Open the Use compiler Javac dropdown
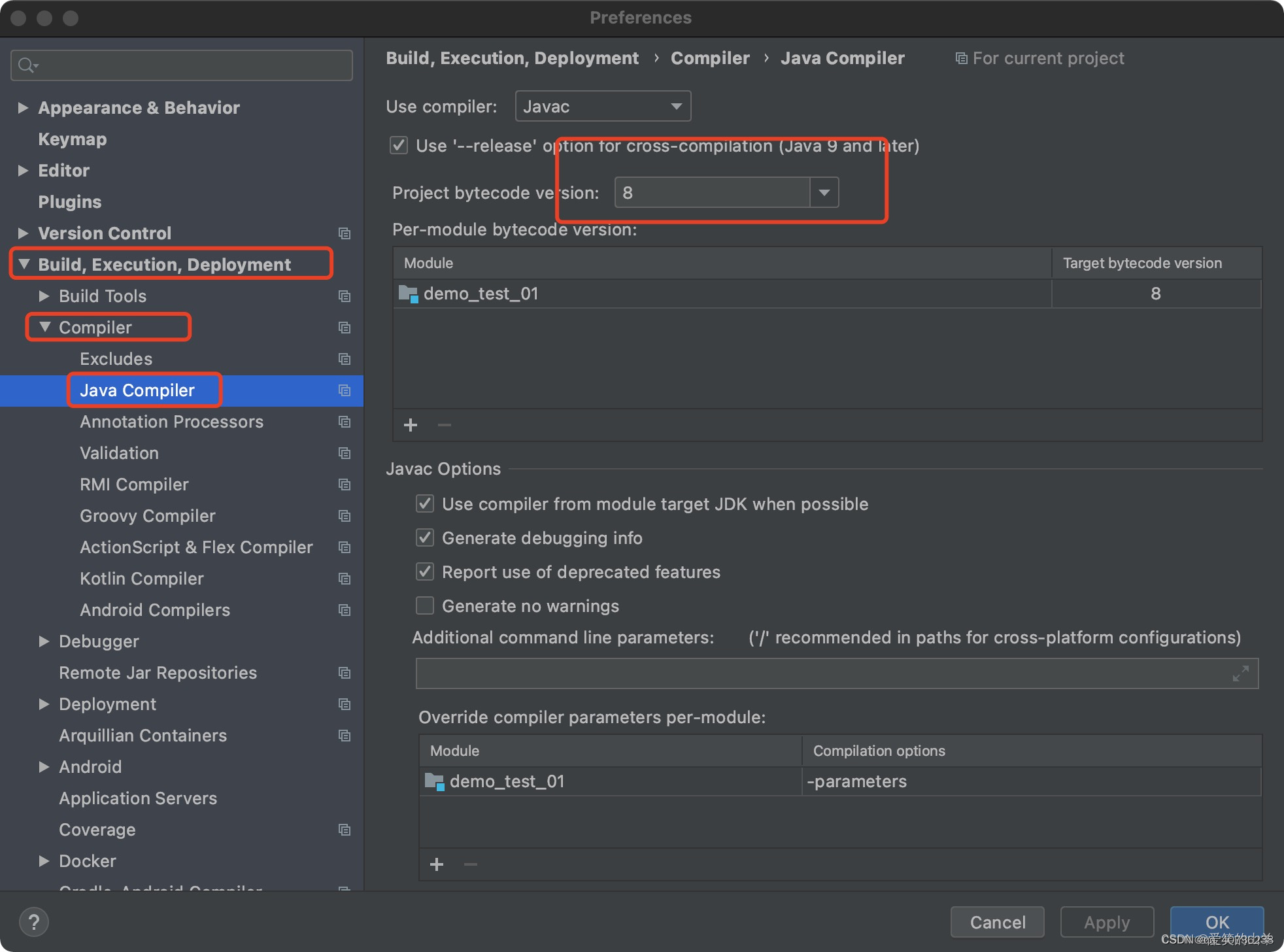The height and width of the screenshot is (952, 1284). (x=603, y=106)
